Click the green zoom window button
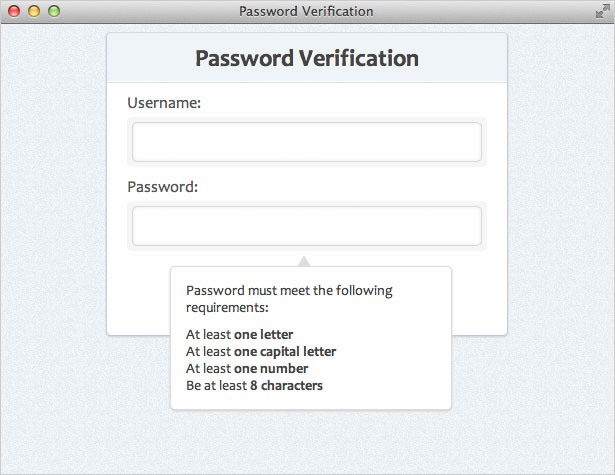The width and height of the screenshot is (615, 475). click(x=54, y=11)
